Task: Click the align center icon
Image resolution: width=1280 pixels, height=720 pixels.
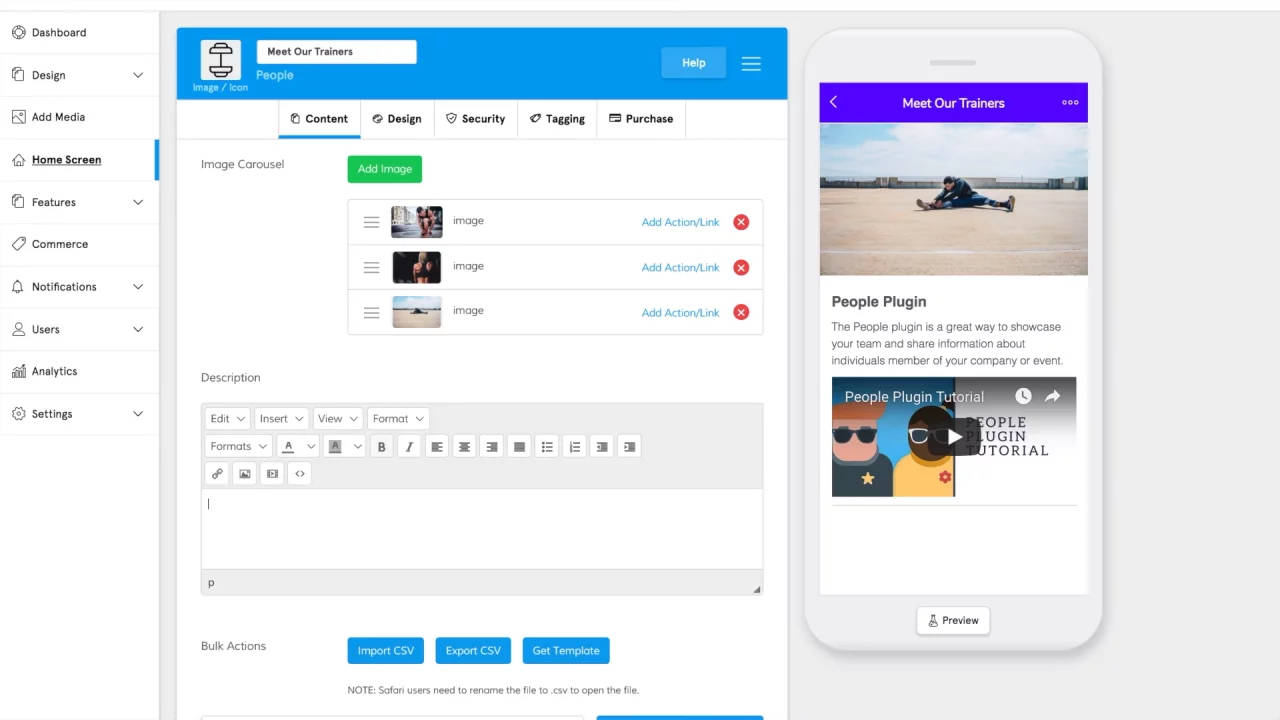Action: [x=464, y=446]
